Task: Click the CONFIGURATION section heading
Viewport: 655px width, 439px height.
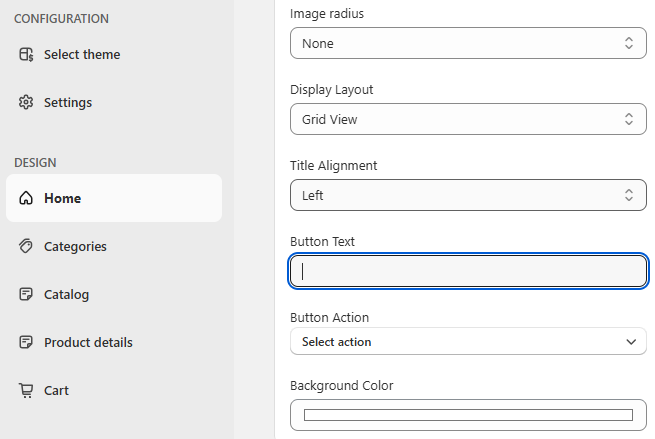Action: pyautogui.click(x=61, y=18)
